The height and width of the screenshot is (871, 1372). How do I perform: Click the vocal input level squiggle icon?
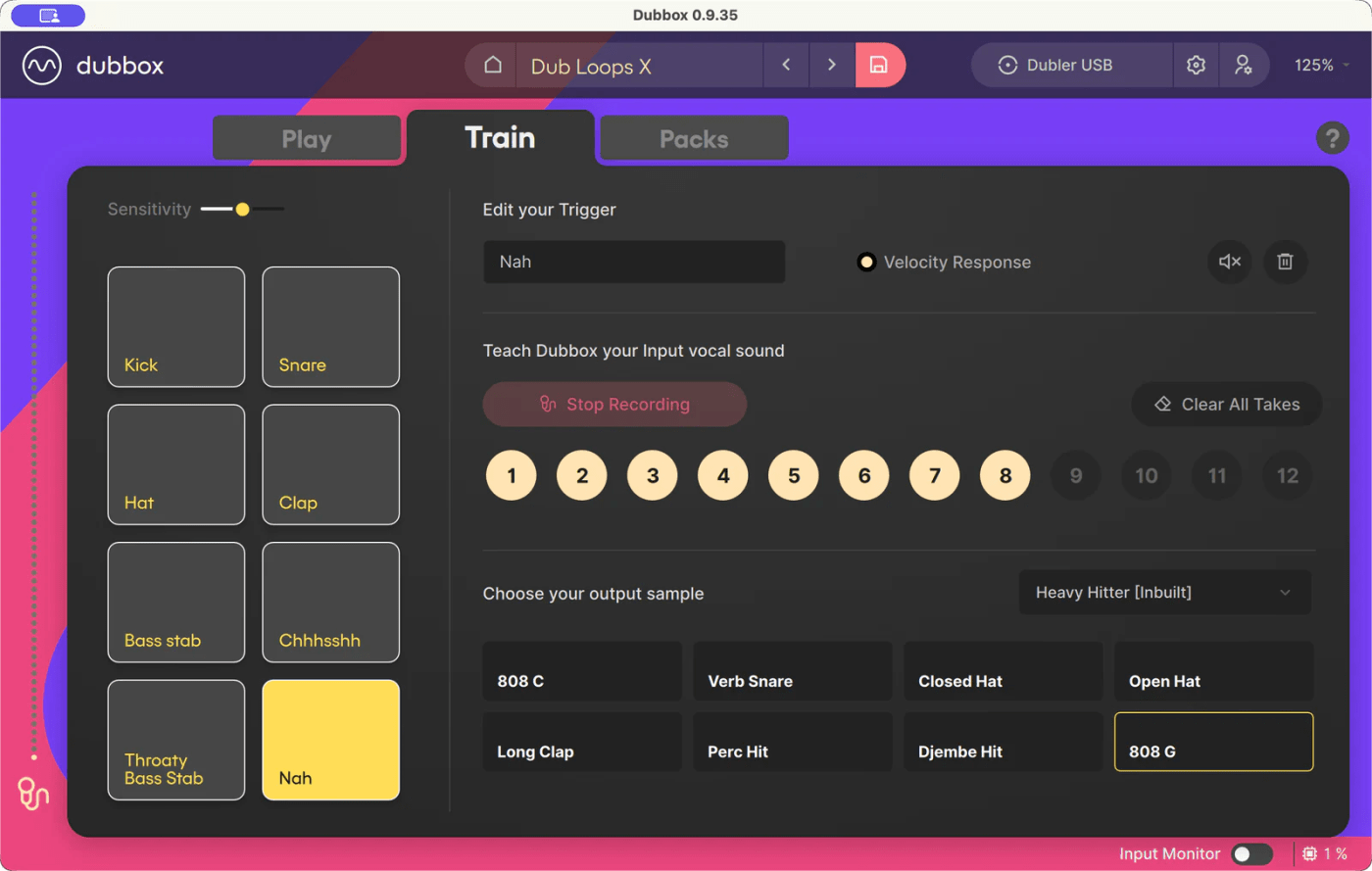tap(33, 794)
